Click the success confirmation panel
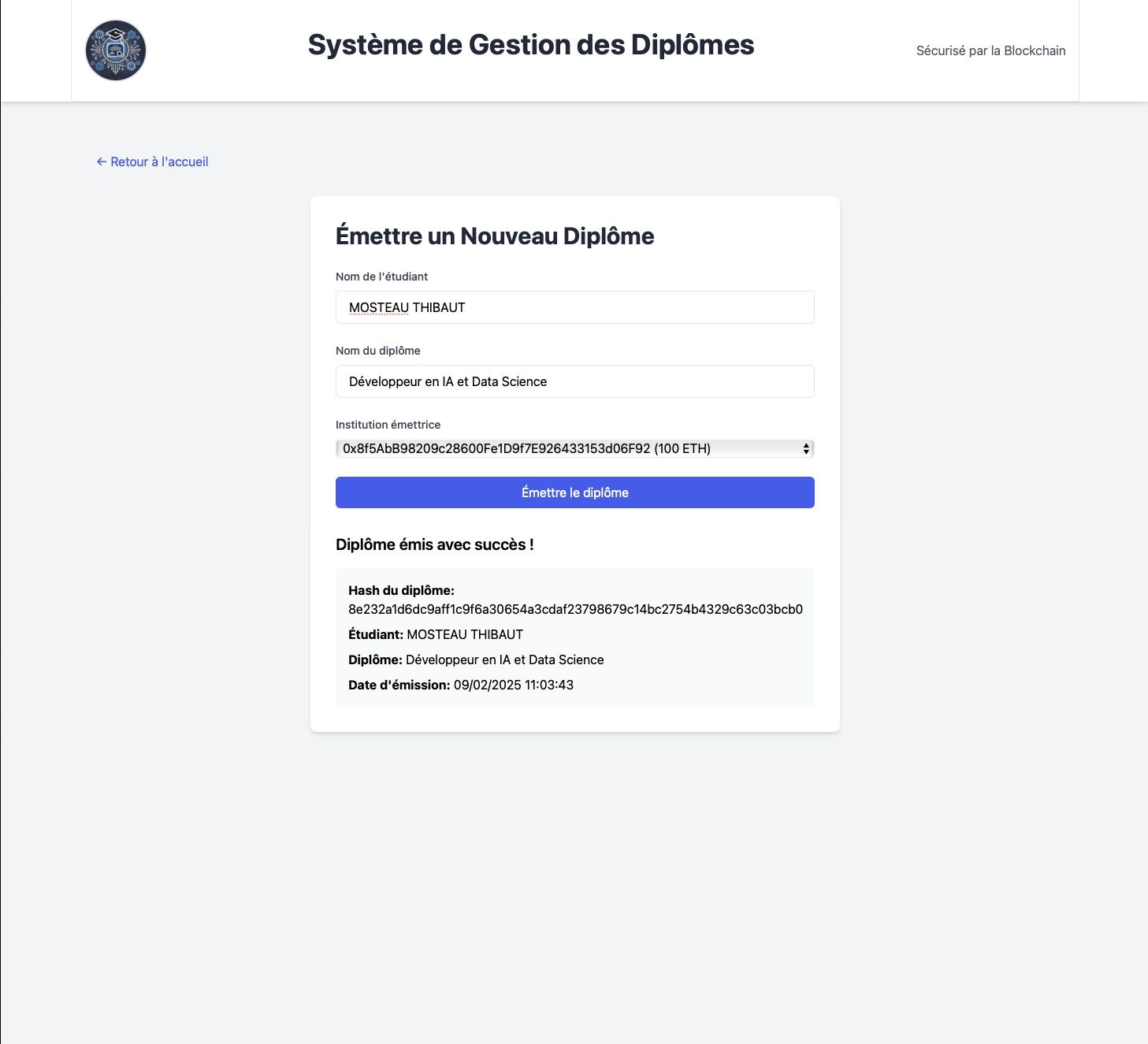The image size is (1148, 1044). [x=574, y=638]
